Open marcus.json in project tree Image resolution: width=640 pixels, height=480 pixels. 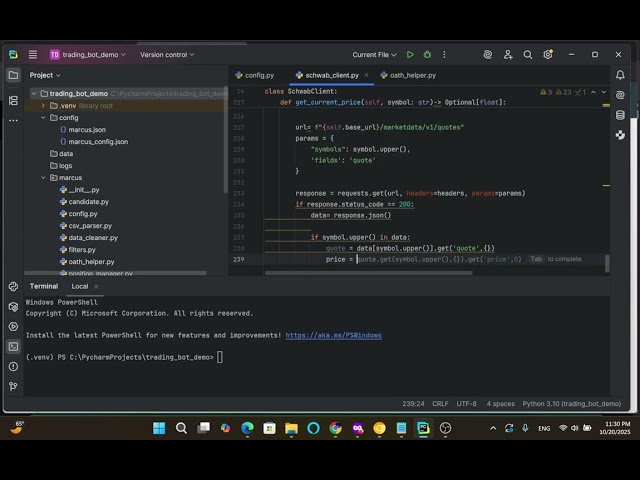pos(83,130)
